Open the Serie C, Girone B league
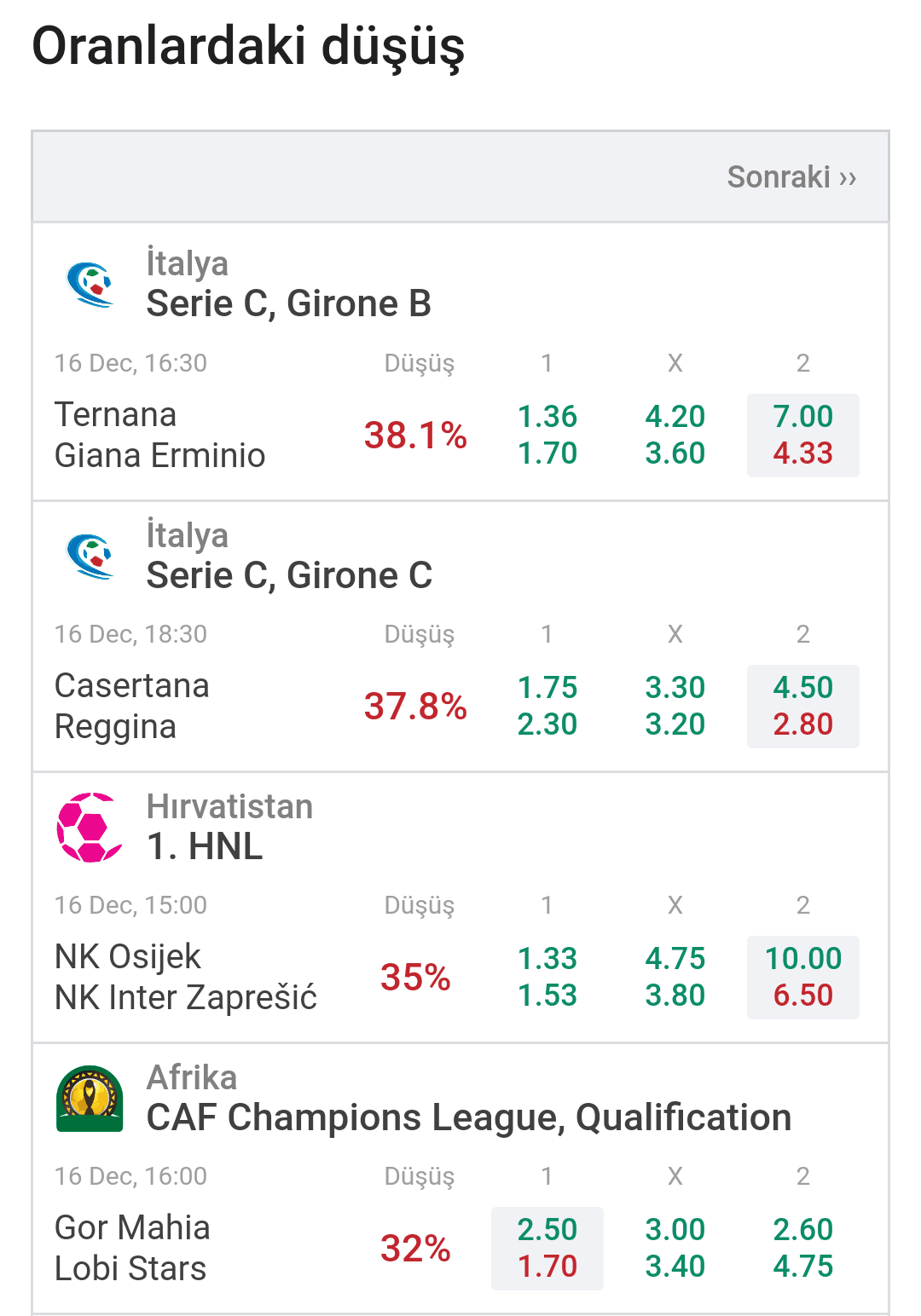This screenshot has height=1316, width=921. tap(288, 303)
